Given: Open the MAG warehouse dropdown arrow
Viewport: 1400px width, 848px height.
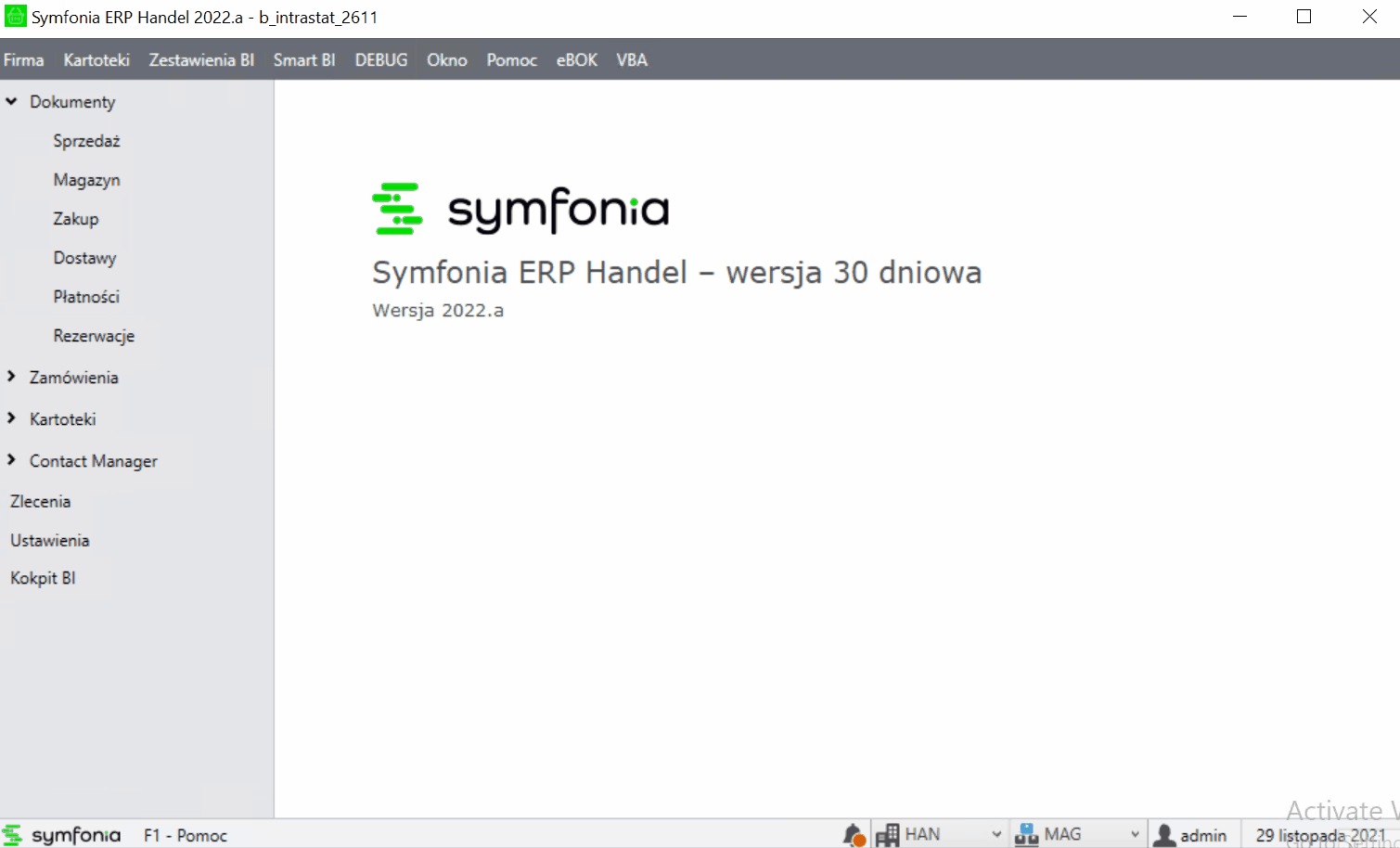Looking at the screenshot, I should [1135, 834].
